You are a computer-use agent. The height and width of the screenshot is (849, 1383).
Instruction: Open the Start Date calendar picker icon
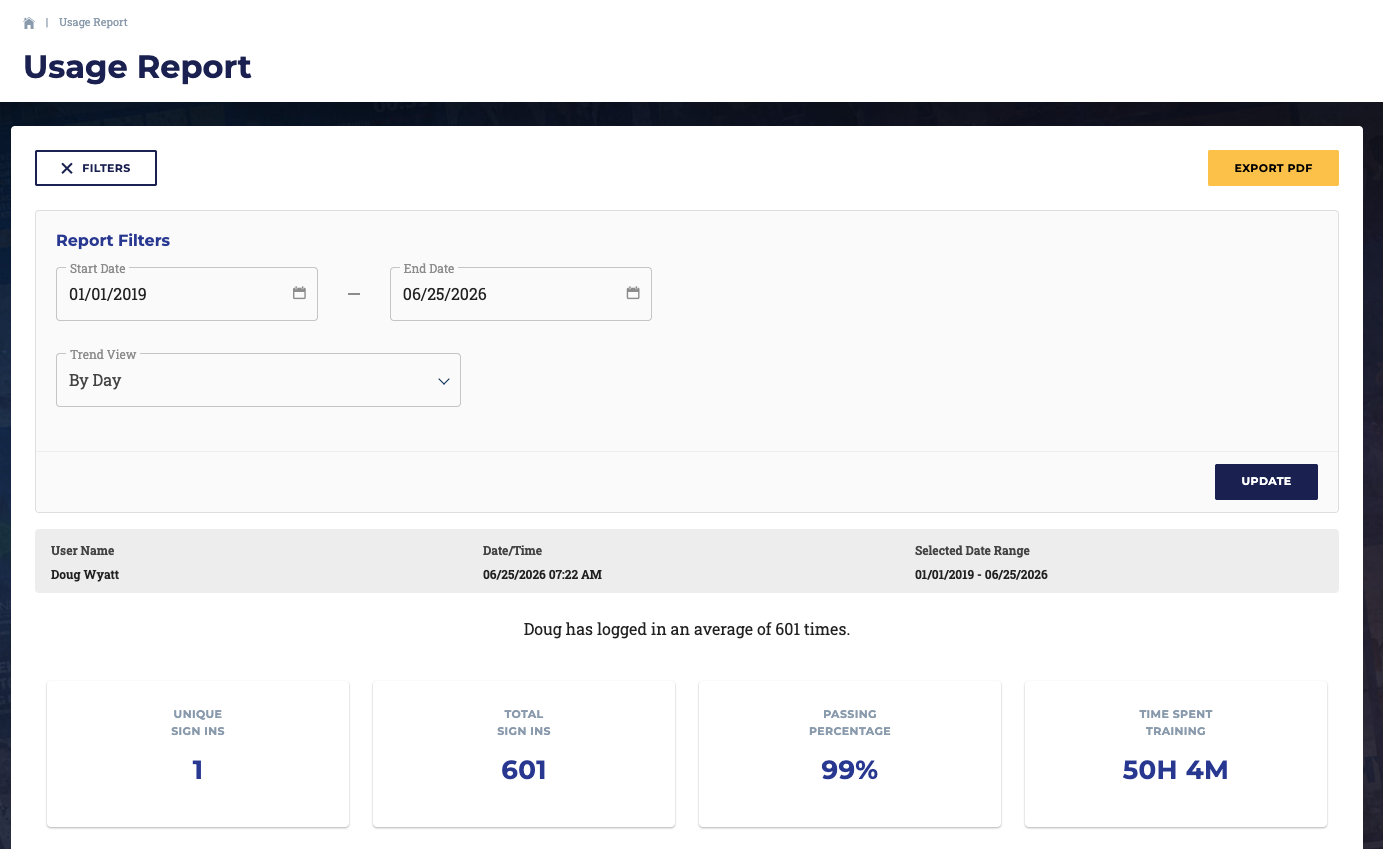[299, 293]
